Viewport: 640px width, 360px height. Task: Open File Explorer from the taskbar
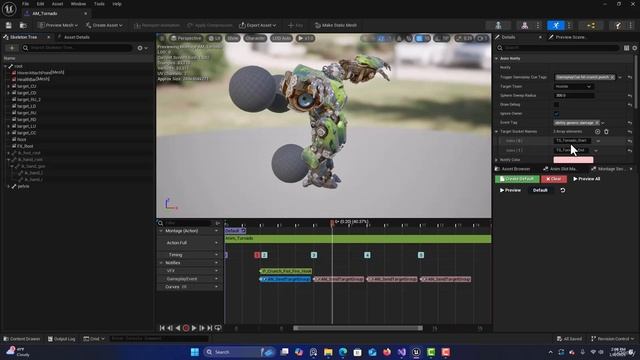328,352
